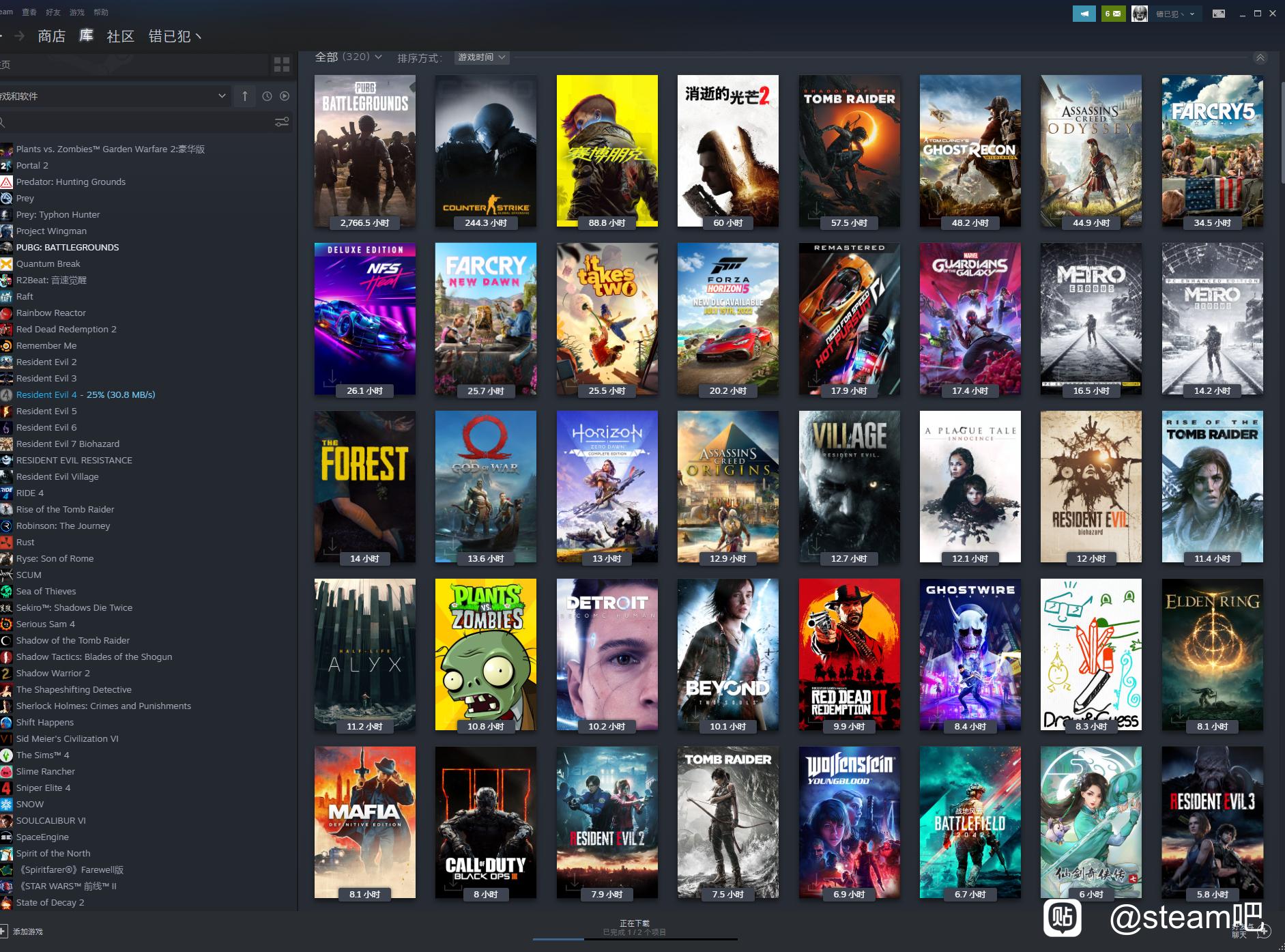Select PUBG: BATTLEGROUNDS in sidebar list

tap(68, 247)
